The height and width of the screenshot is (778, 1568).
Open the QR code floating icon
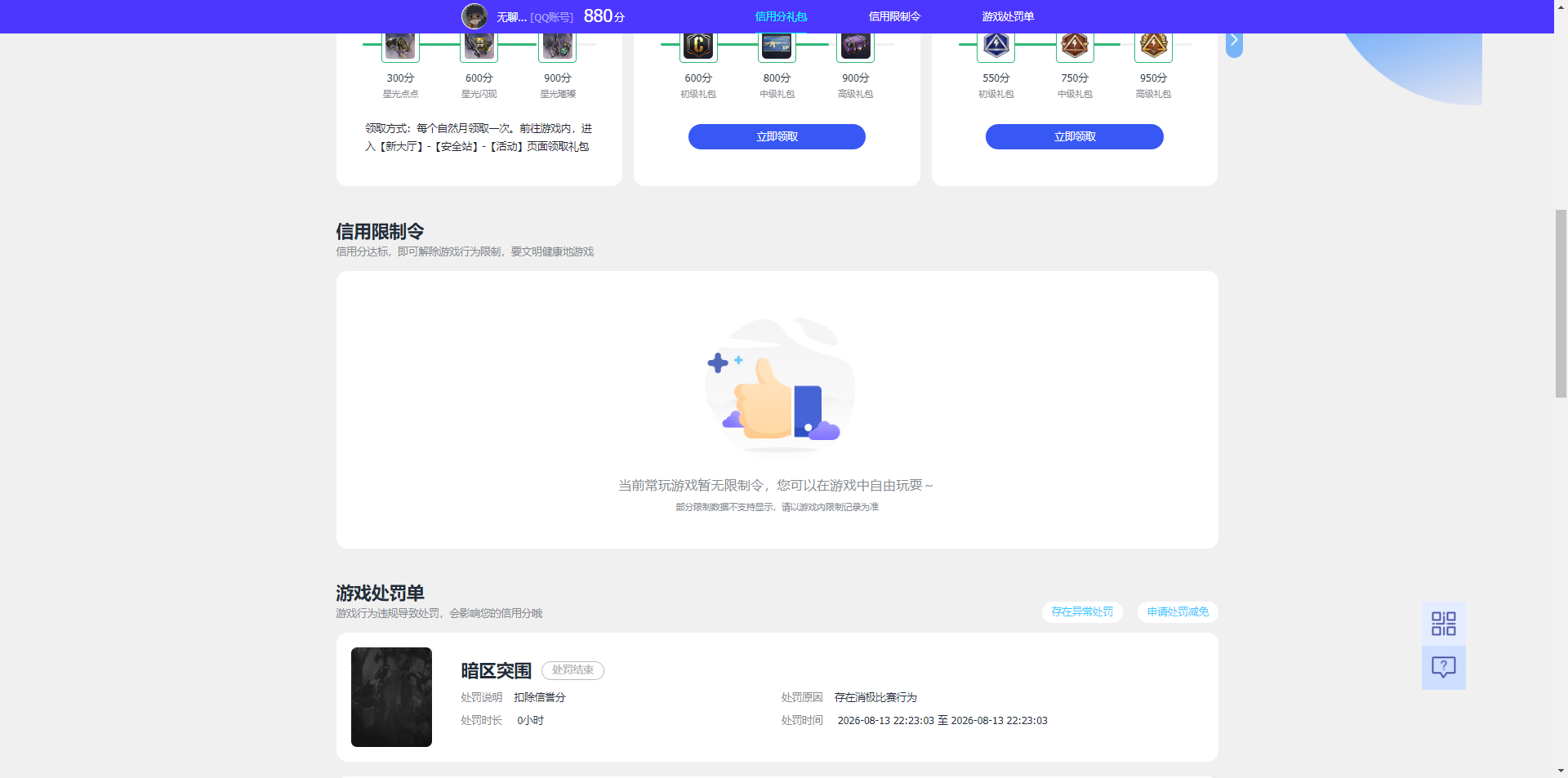point(1444,624)
